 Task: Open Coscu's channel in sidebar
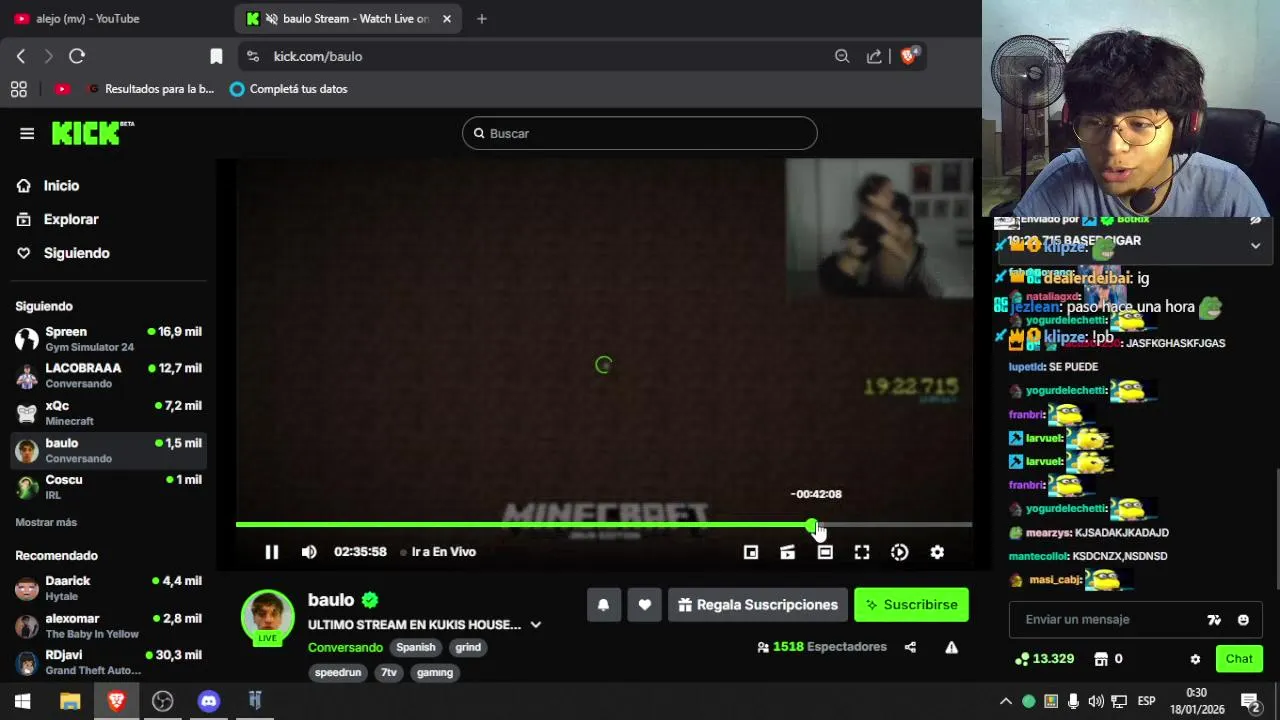(x=108, y=487)
